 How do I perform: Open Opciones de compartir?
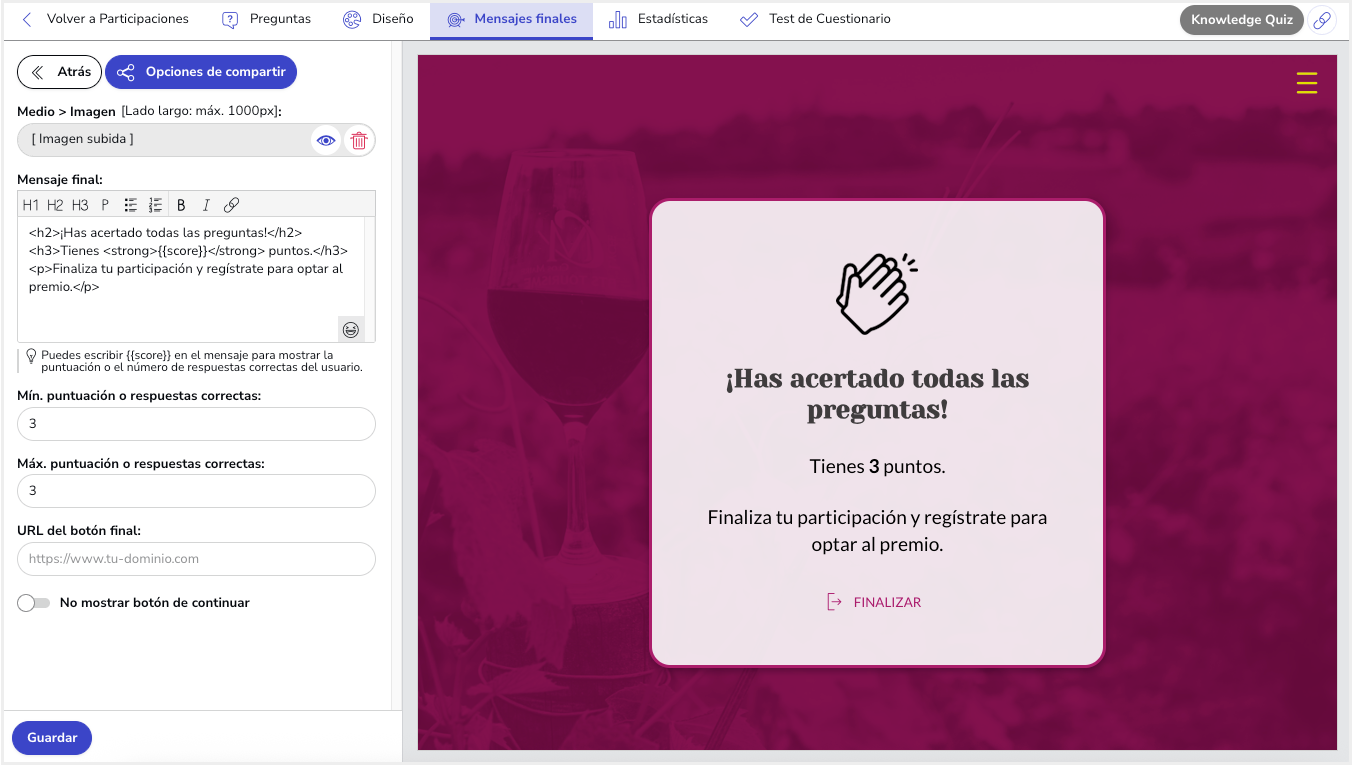click(x=201, y=72)
